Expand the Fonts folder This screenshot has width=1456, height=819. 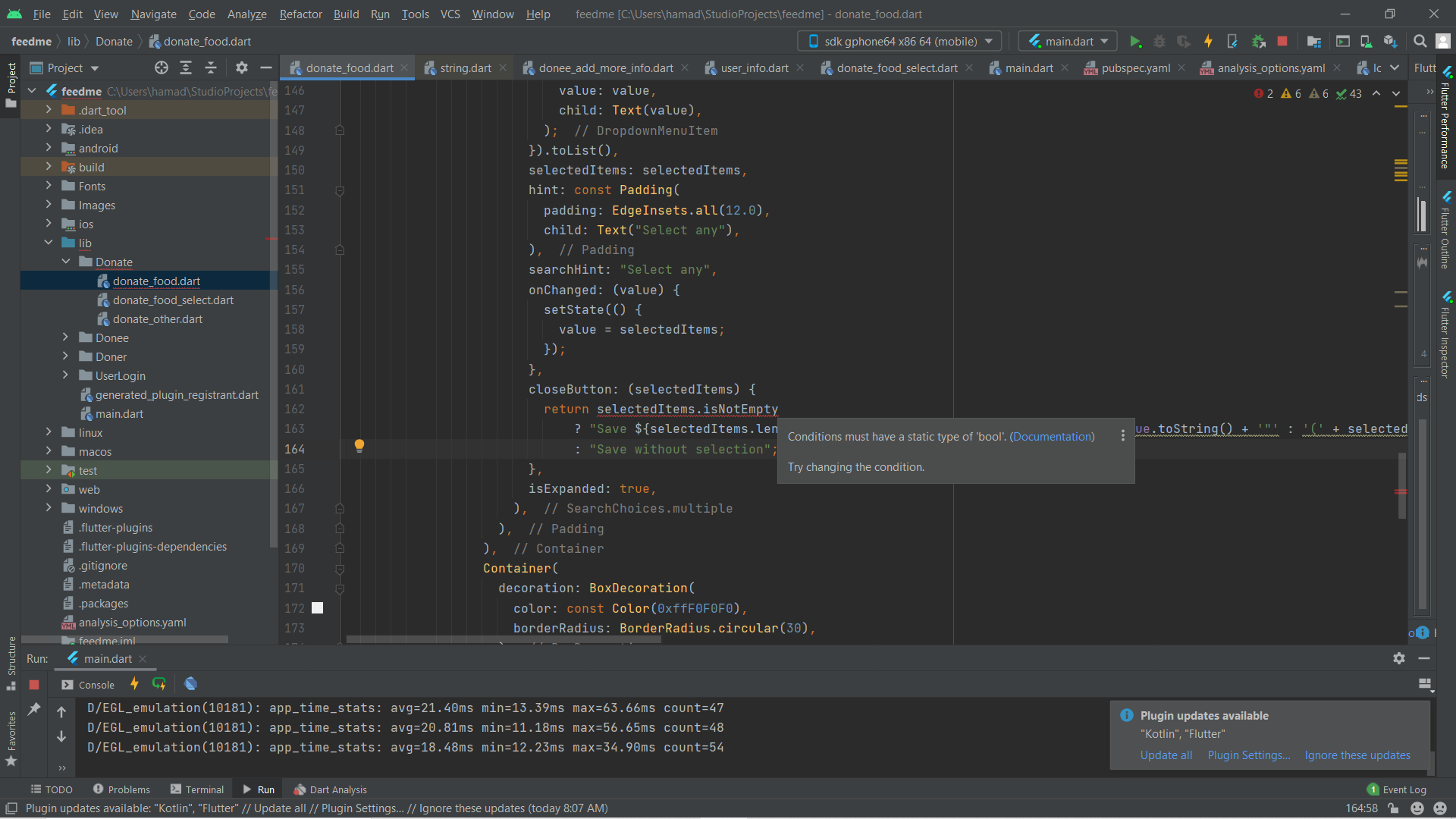(x=49, y=186)
